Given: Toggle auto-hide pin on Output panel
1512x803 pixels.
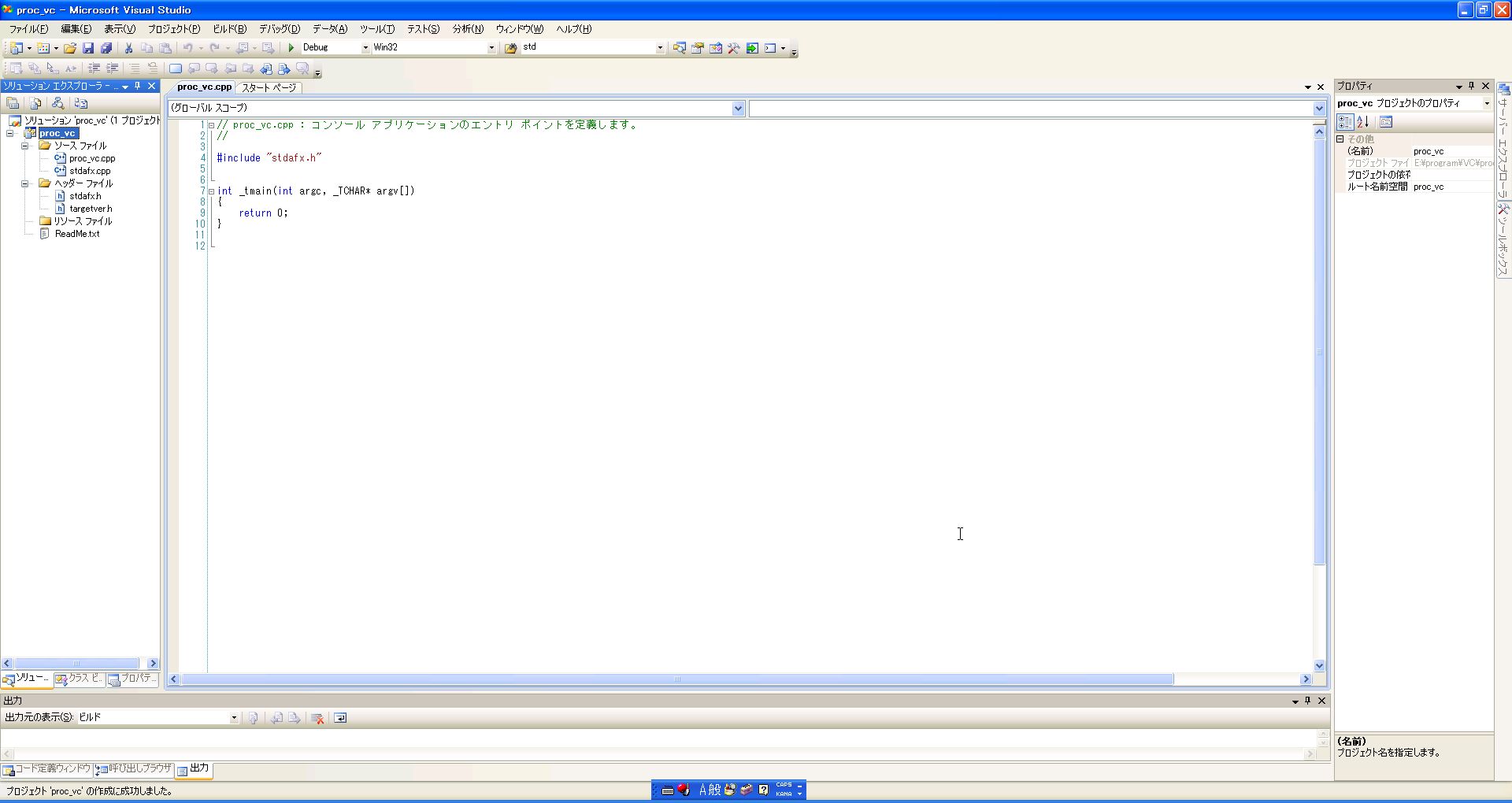Looking at the screenshot, I should [x=1308, y=701].
